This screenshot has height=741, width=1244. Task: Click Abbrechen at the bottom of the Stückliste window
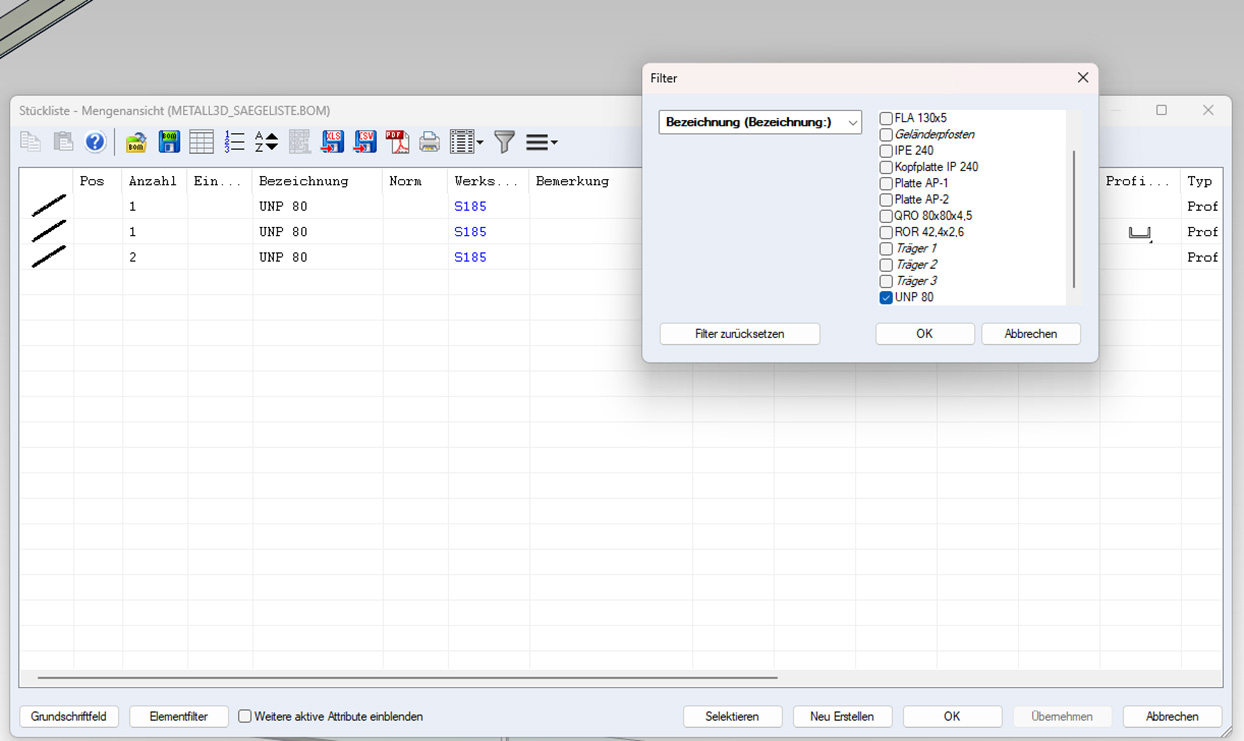pyautogui.click(x=1172, y=716)
